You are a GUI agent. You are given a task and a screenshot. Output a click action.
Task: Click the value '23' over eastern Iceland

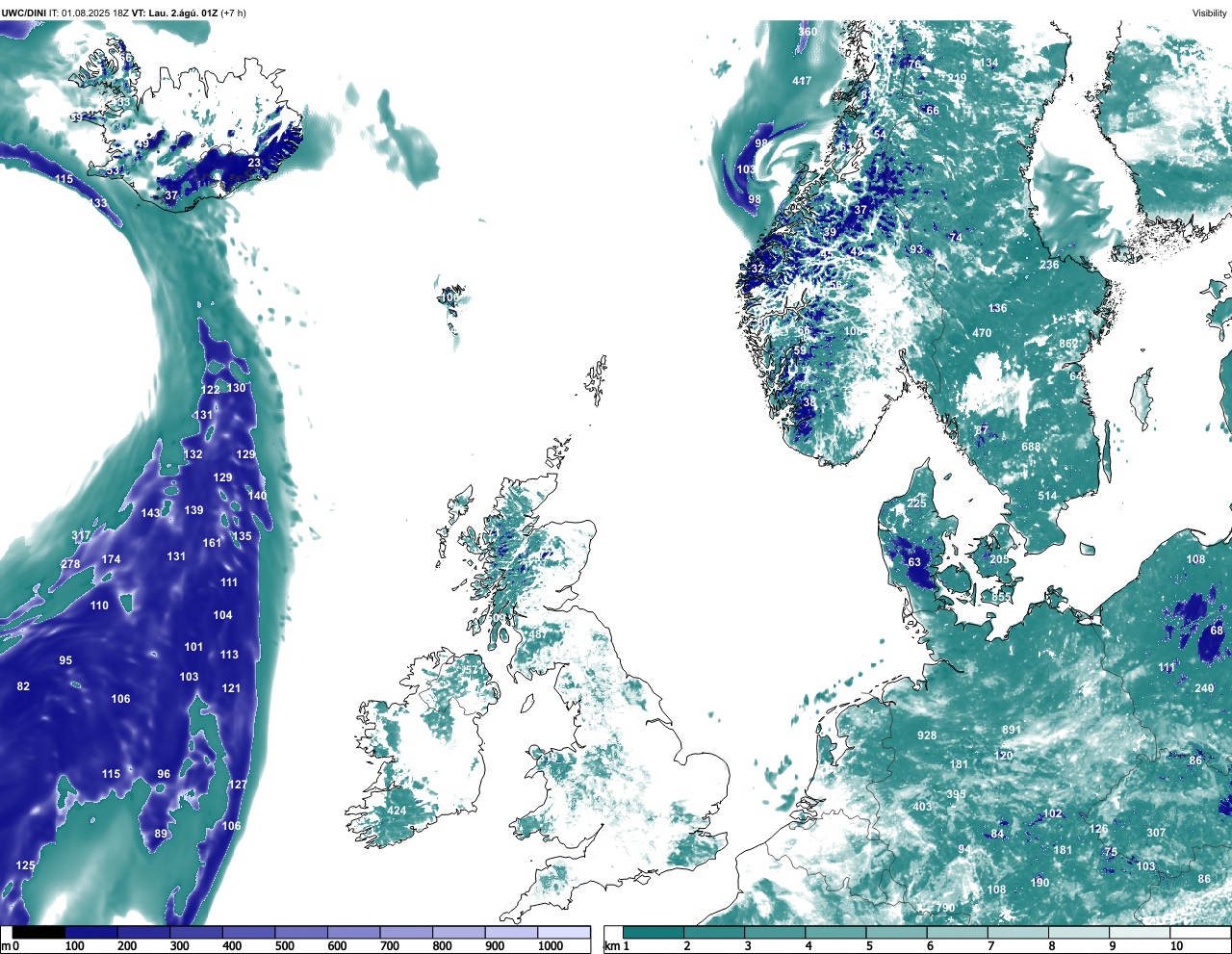[x=254, y=163]
